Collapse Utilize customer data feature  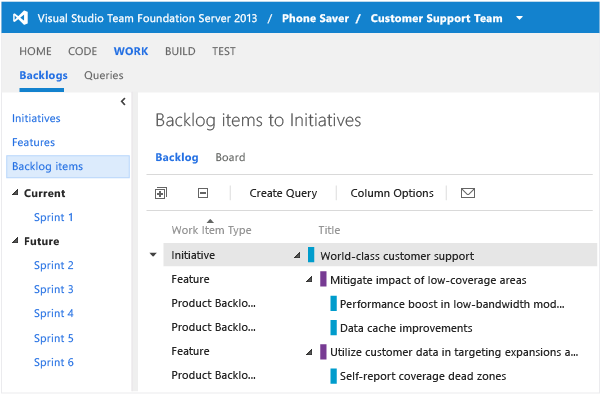point(309,352)
